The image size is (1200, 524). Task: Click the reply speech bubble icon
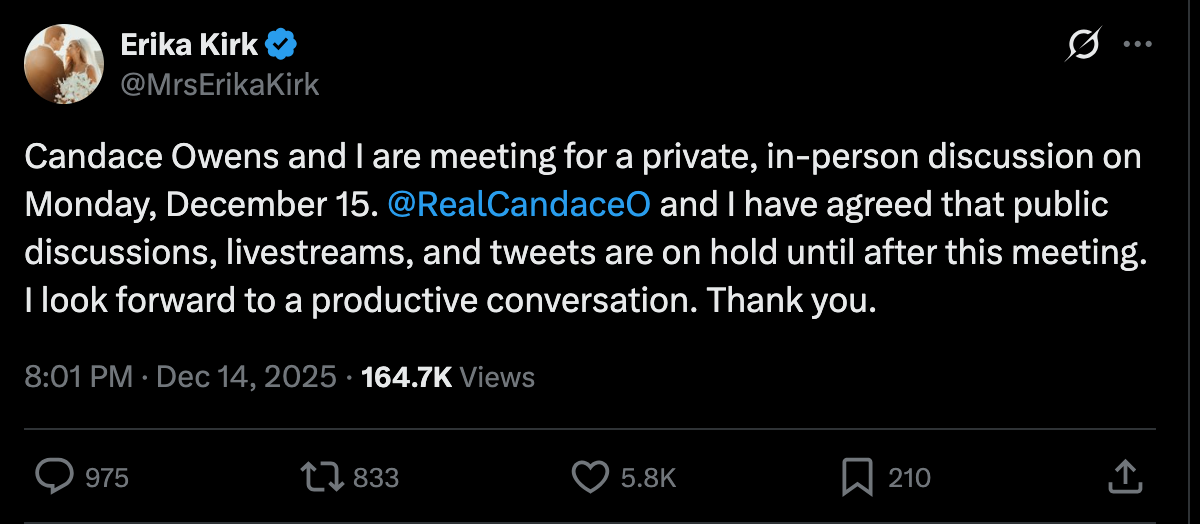(x=52, y=477)
